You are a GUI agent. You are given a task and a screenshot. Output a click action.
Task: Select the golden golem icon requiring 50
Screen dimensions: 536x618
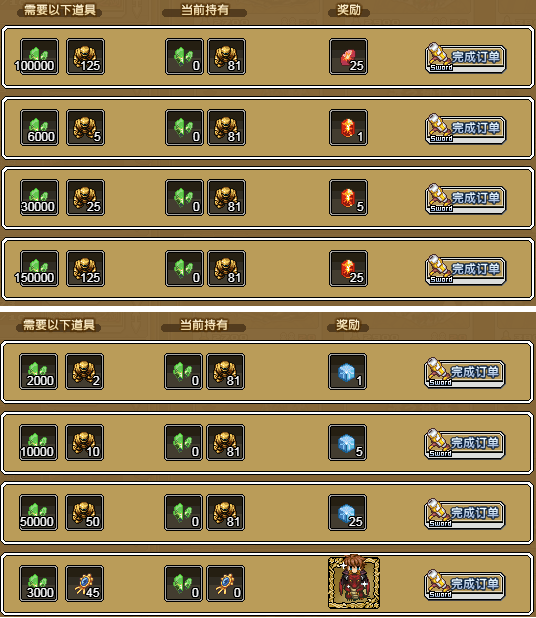pyautogui.click(x=85, y=513)
